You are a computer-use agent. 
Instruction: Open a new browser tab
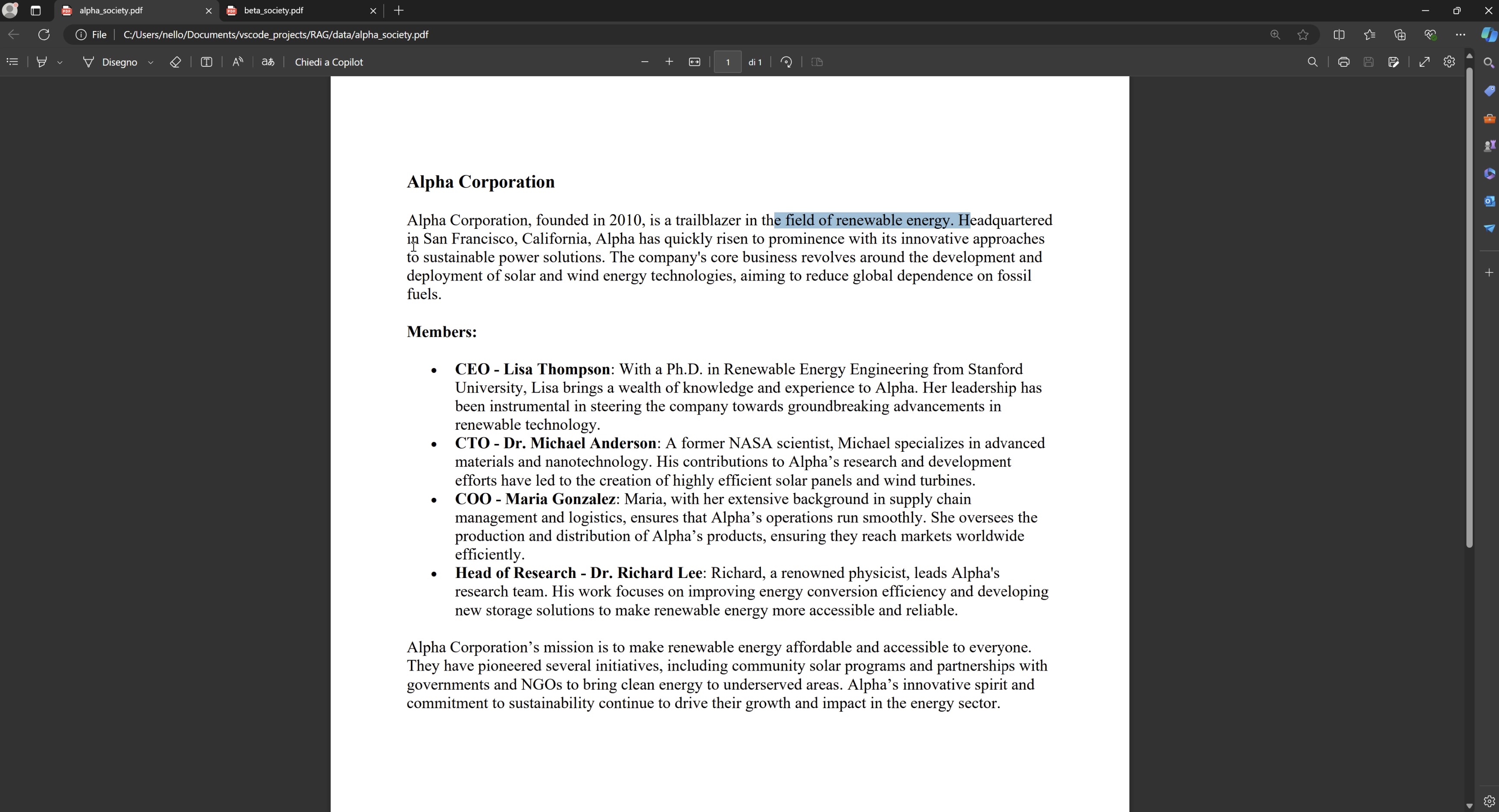point(399,10)
